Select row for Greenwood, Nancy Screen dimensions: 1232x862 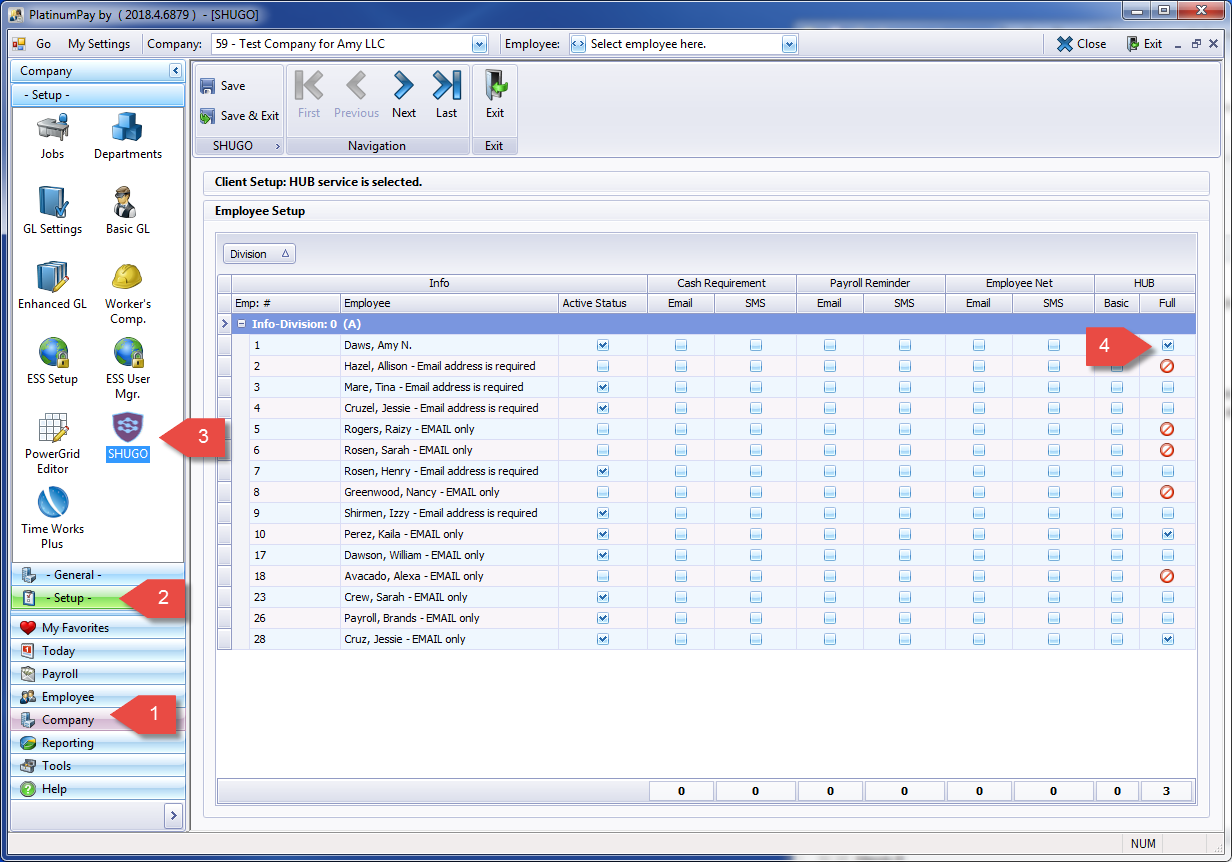click(x=706, y=492)
